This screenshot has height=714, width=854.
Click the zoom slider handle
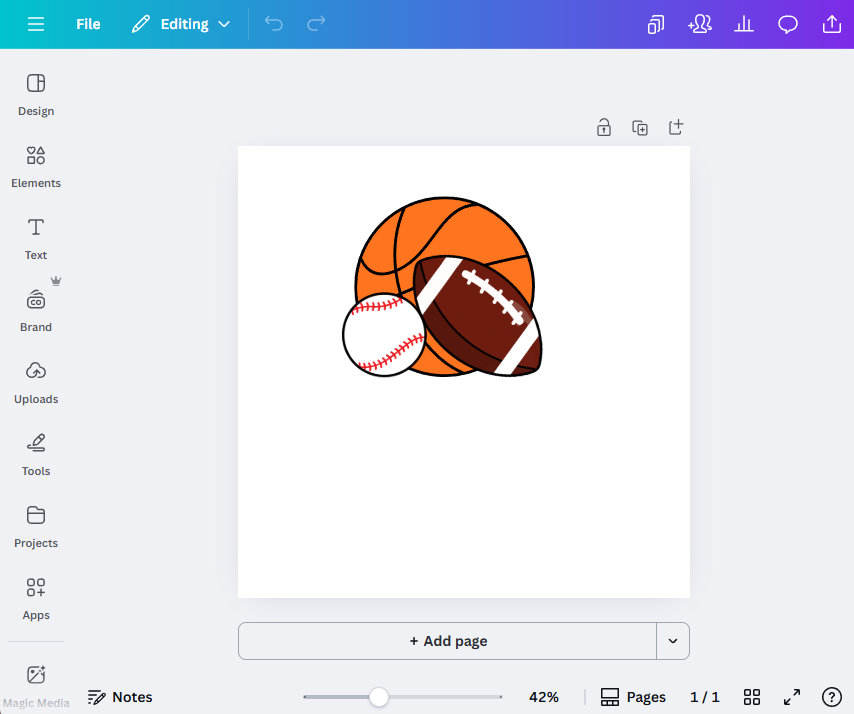coord(379,697)
